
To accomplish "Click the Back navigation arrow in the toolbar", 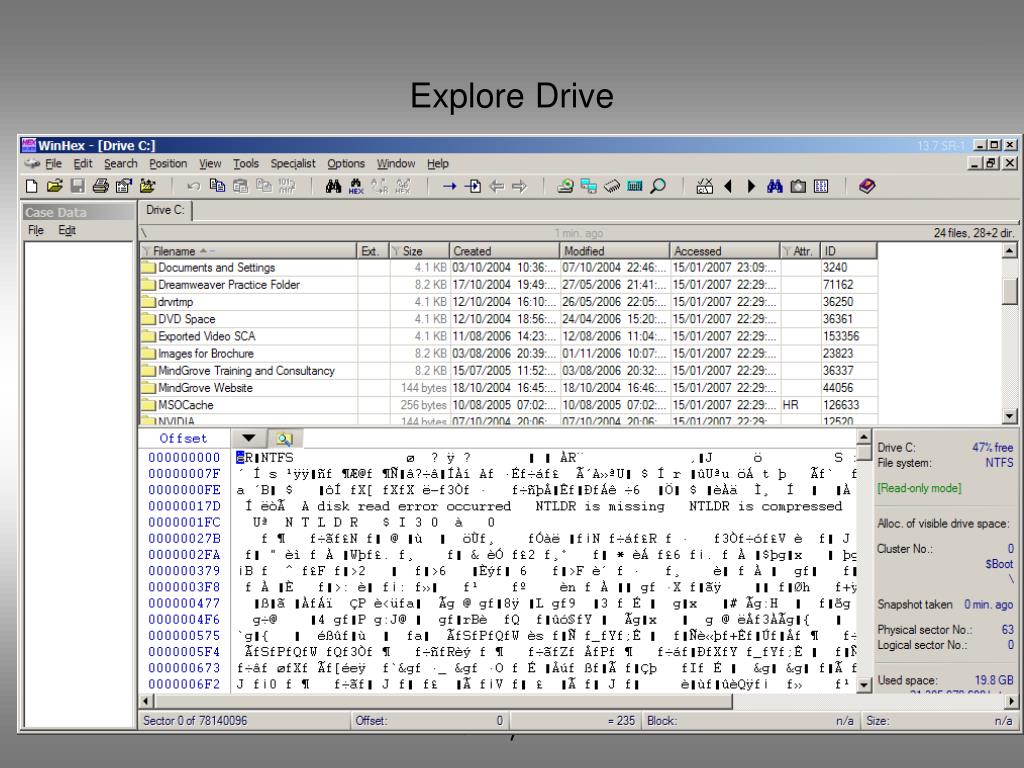I will pos(496,187).
